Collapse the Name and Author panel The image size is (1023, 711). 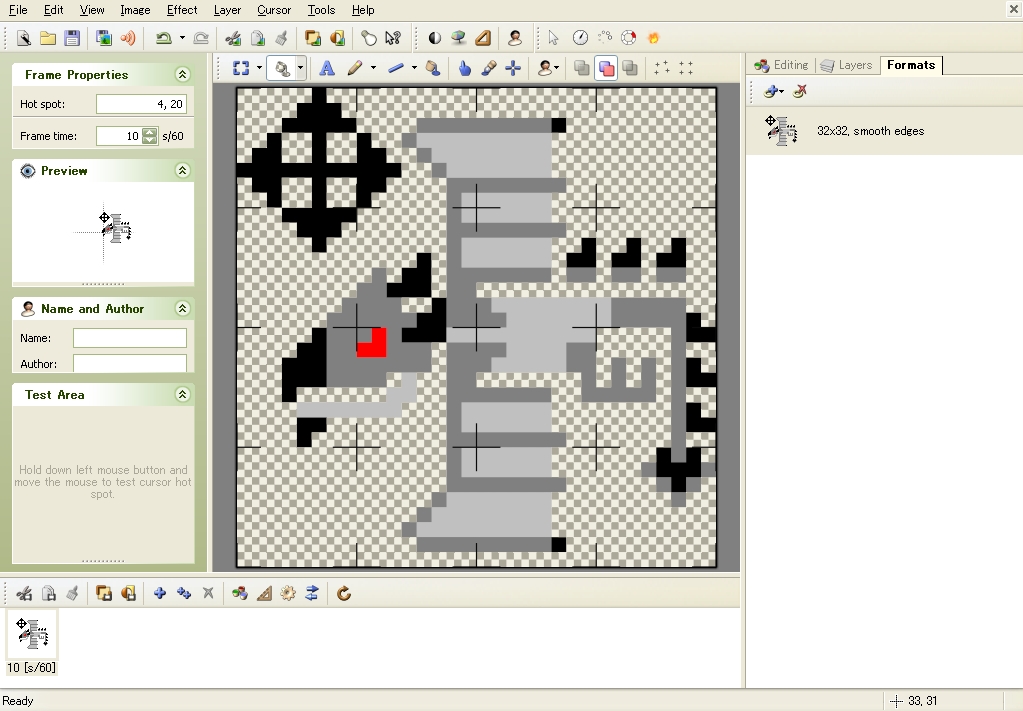coord(183,308)
